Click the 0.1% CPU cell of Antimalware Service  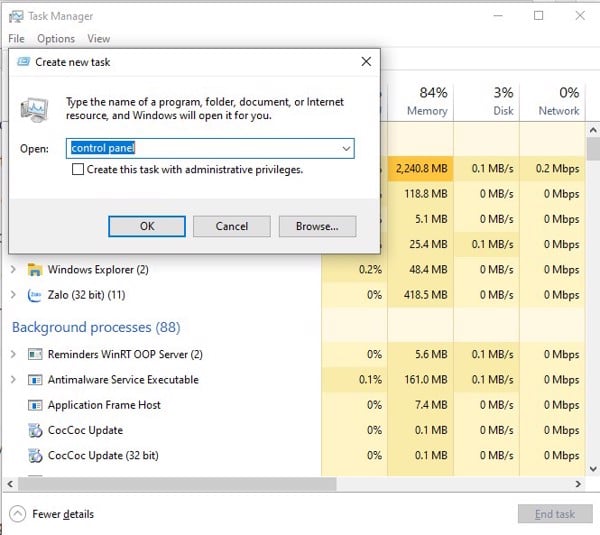tap(354, 380)
